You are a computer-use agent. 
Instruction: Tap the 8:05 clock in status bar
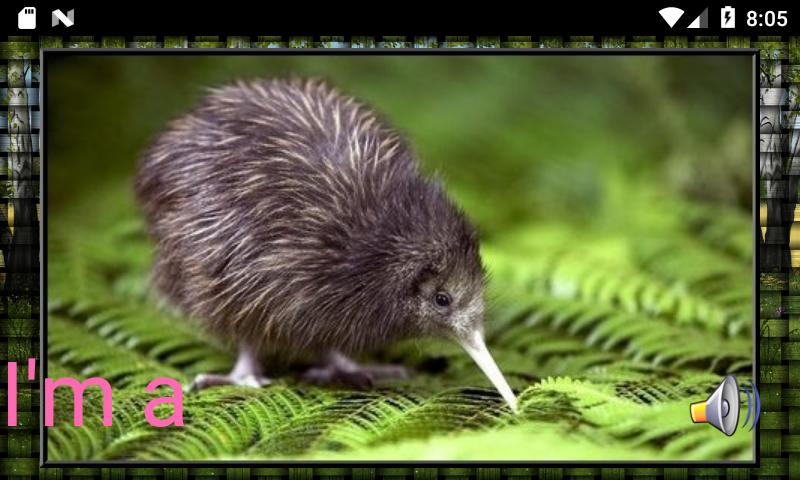tap(766, 19)
